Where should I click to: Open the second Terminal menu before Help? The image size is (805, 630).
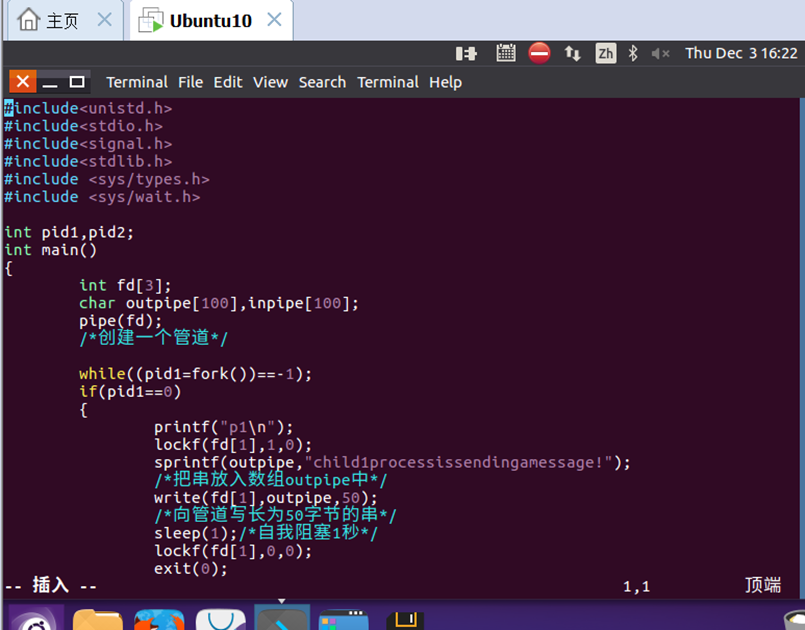[x=388, y=82]
